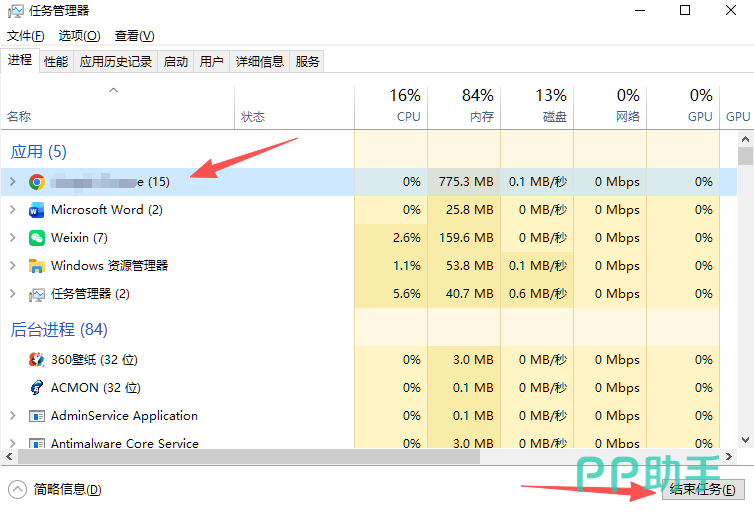This screenshot has height=514, width=754.
Task: Switch to the 启动 tab
Action: pos(176,62)
